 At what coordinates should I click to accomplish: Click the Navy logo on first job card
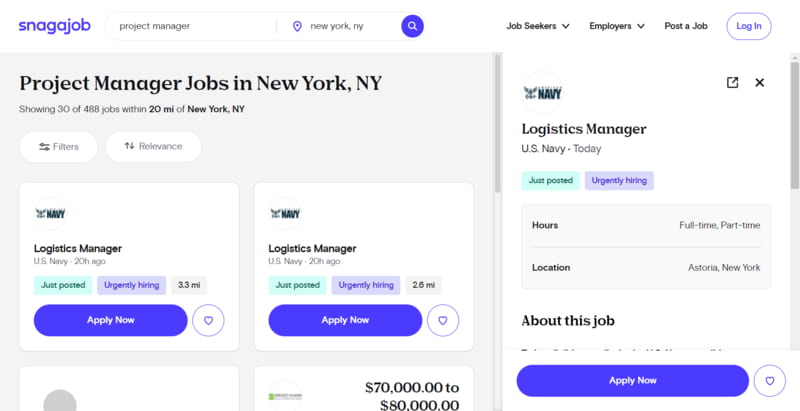coord(51,214)
